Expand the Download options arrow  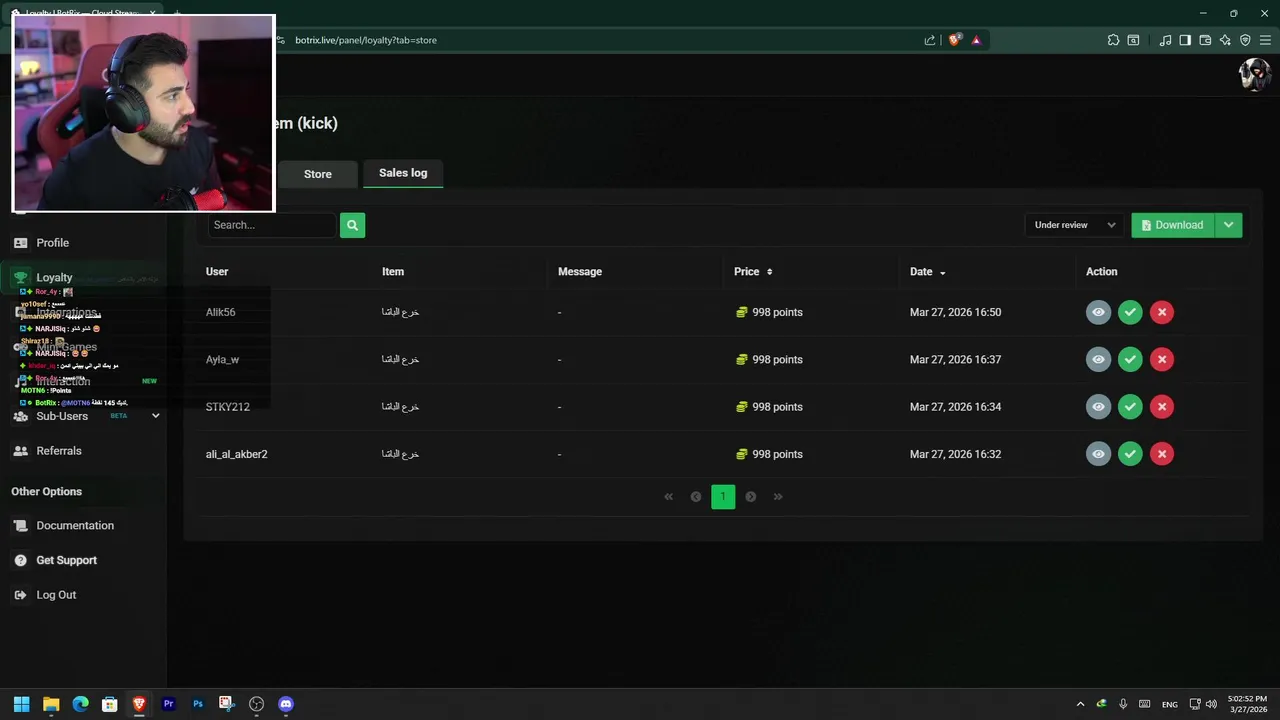coord(1229,225)
